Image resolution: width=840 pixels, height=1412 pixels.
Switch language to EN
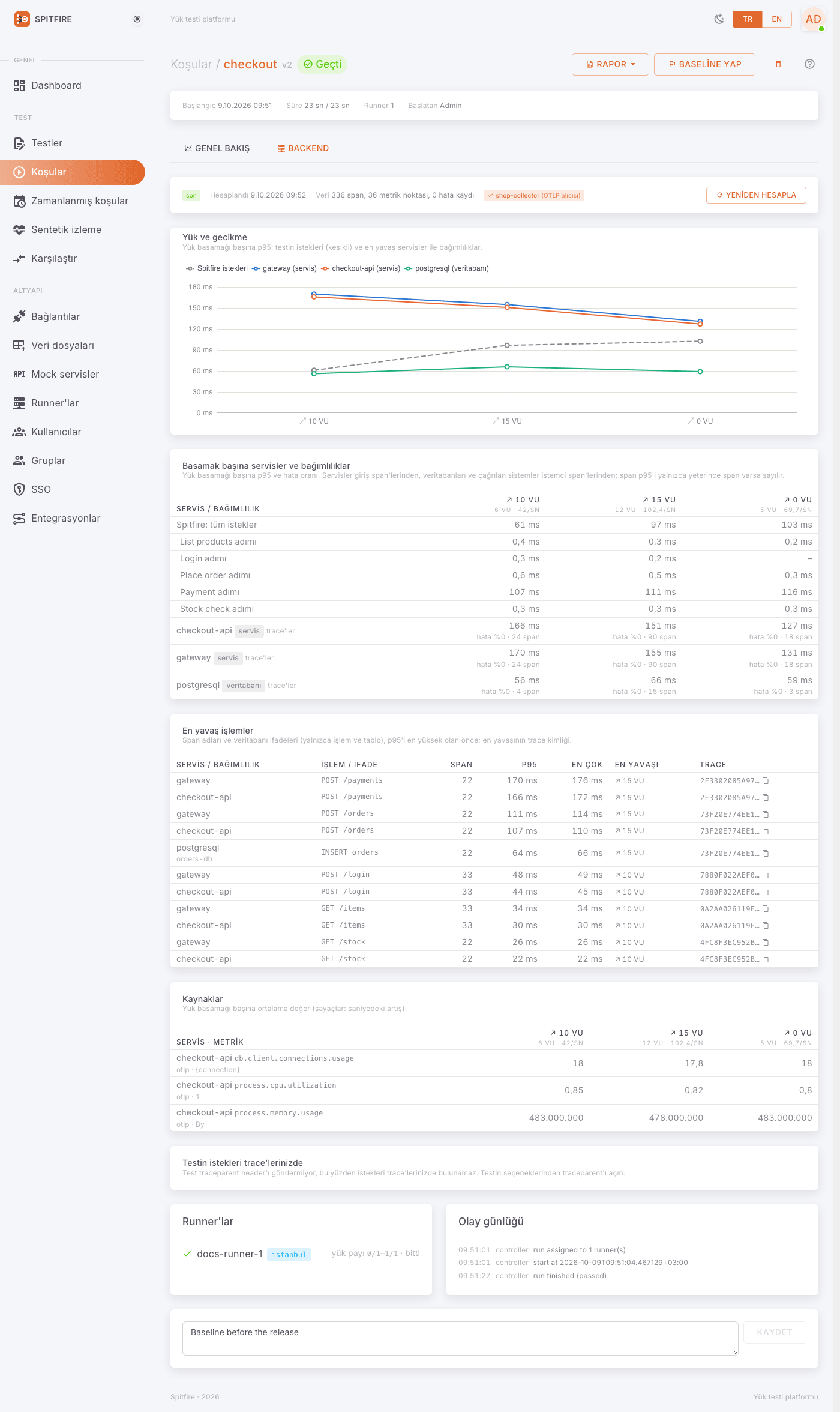tap(776, 19)
